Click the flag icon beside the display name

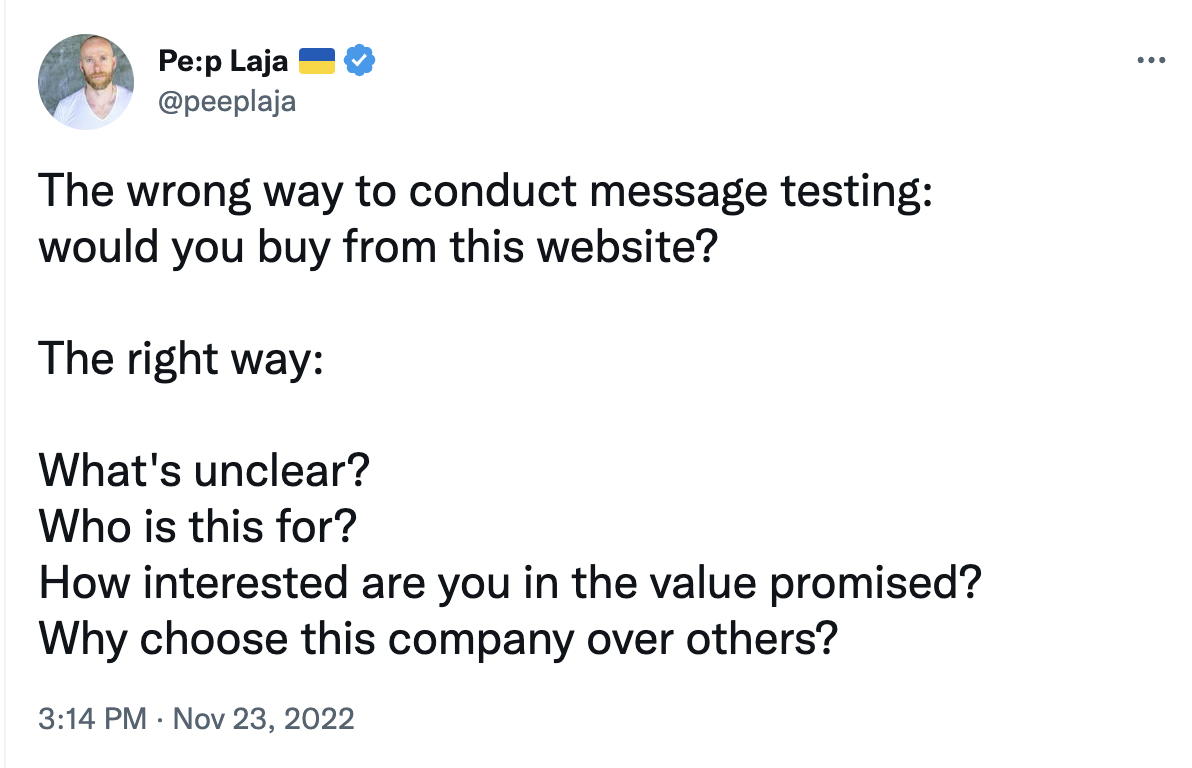click(317, 60)
